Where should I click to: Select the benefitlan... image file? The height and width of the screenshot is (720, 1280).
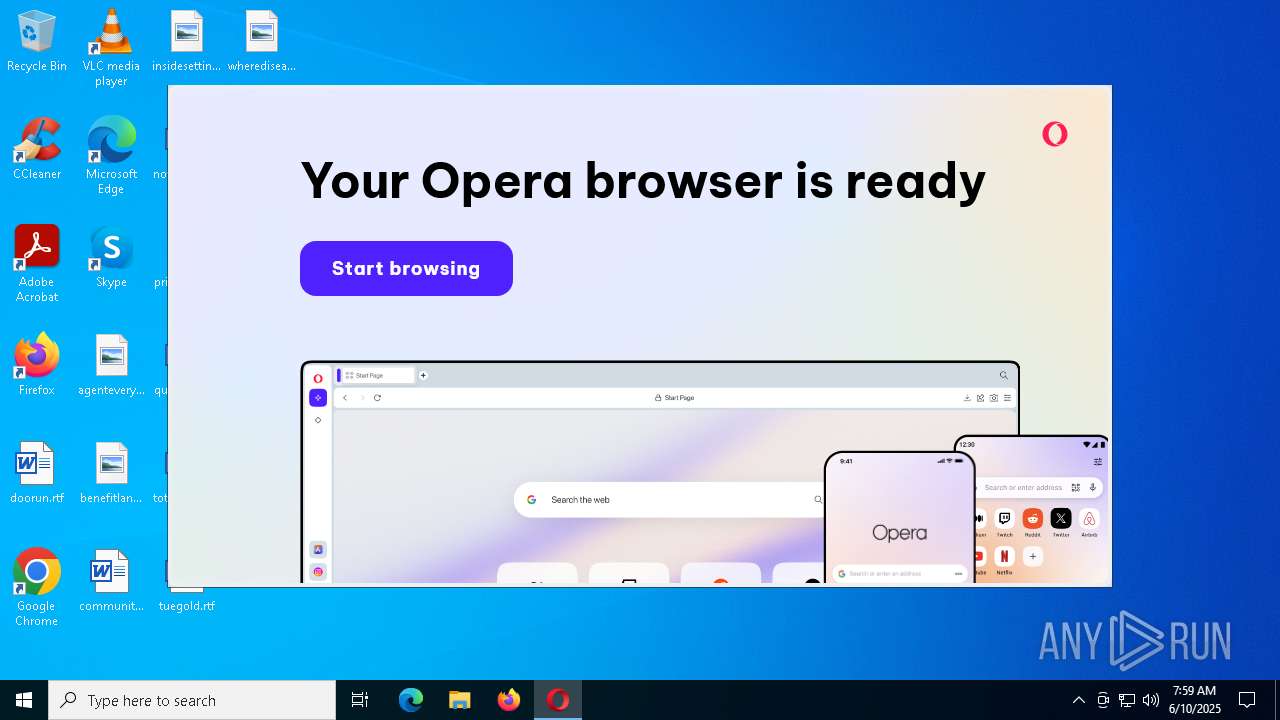coord(111,474)
